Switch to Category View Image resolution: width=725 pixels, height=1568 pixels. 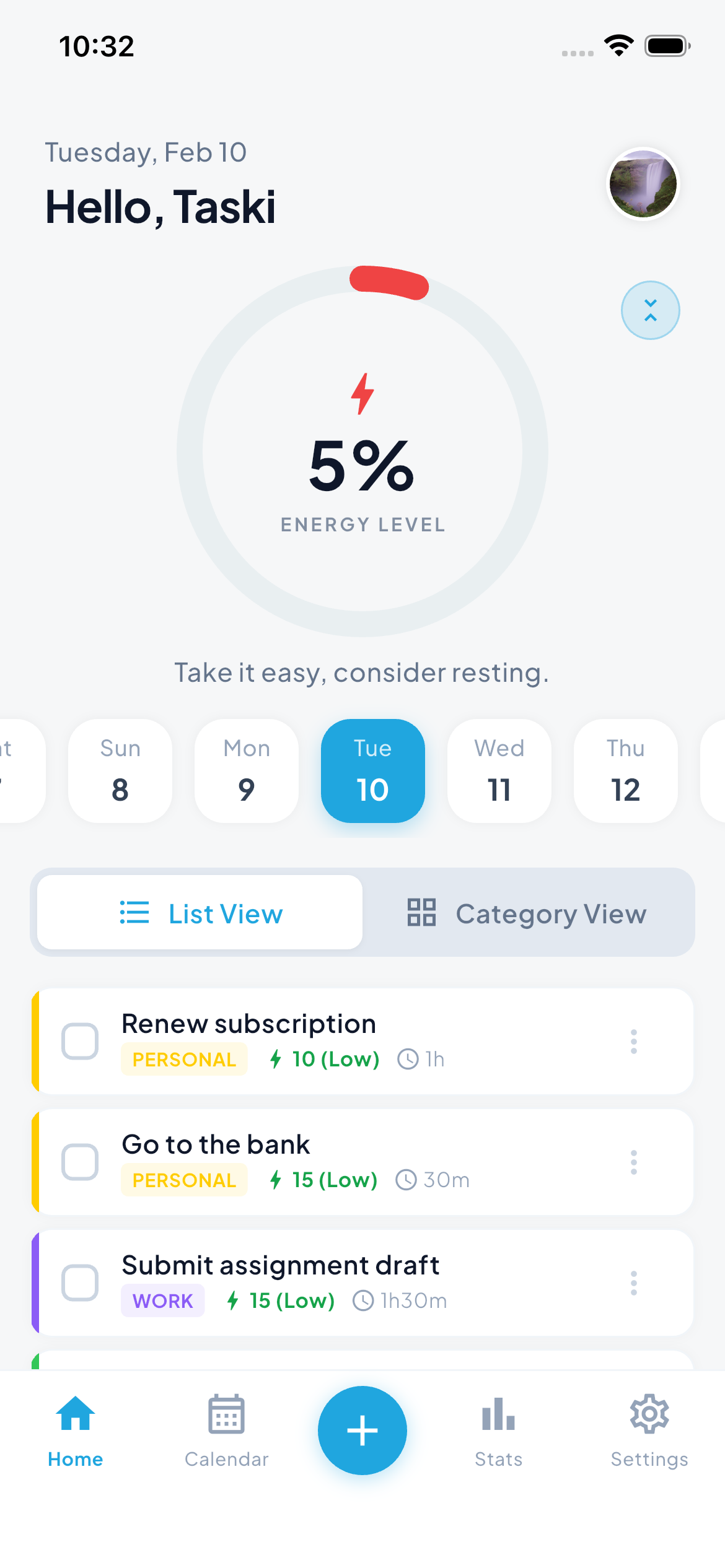[x=527, y=913]
